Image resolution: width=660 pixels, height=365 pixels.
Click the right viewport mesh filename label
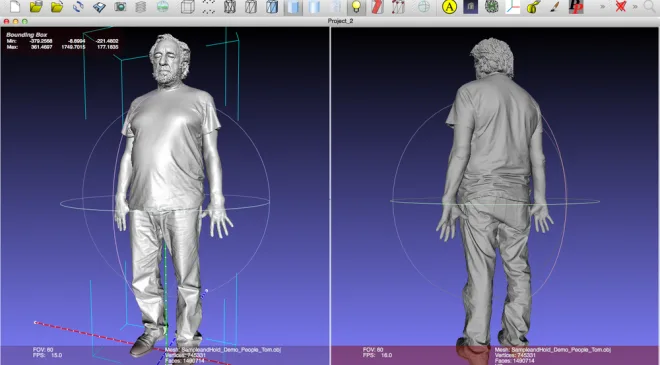553,350
